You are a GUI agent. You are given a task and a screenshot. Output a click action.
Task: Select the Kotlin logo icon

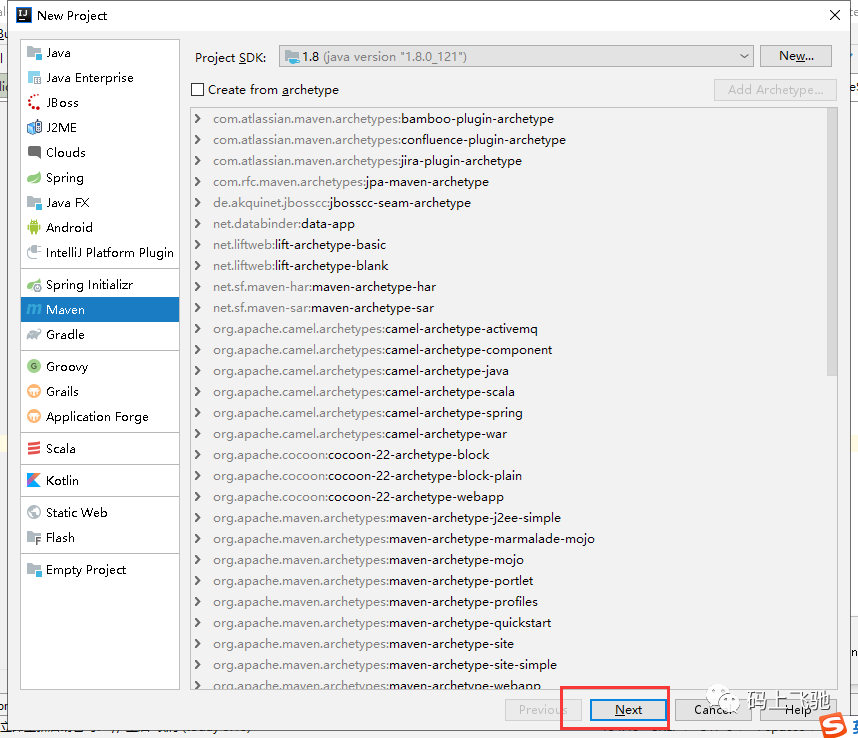pos(34,480)
